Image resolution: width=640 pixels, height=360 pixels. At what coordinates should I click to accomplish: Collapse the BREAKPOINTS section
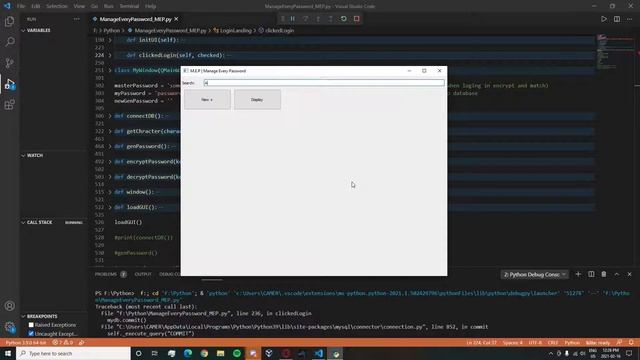click(x=23, y=316)
